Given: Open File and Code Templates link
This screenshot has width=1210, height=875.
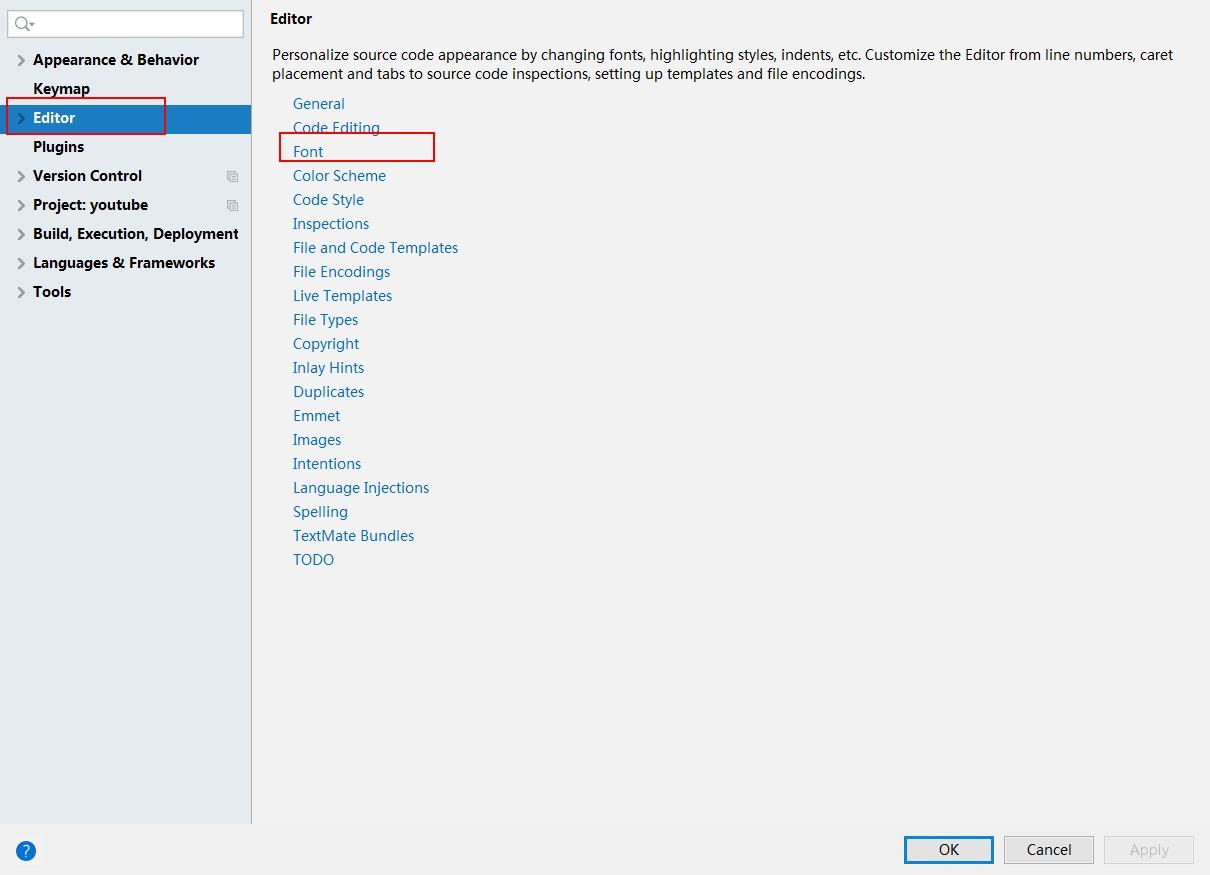Looking at the screenshot, I should (375, 248).
